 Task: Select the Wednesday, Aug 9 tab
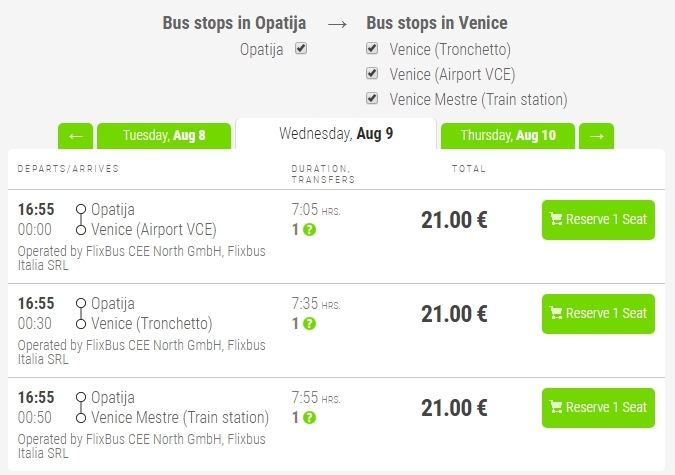(x=336, y=134)
